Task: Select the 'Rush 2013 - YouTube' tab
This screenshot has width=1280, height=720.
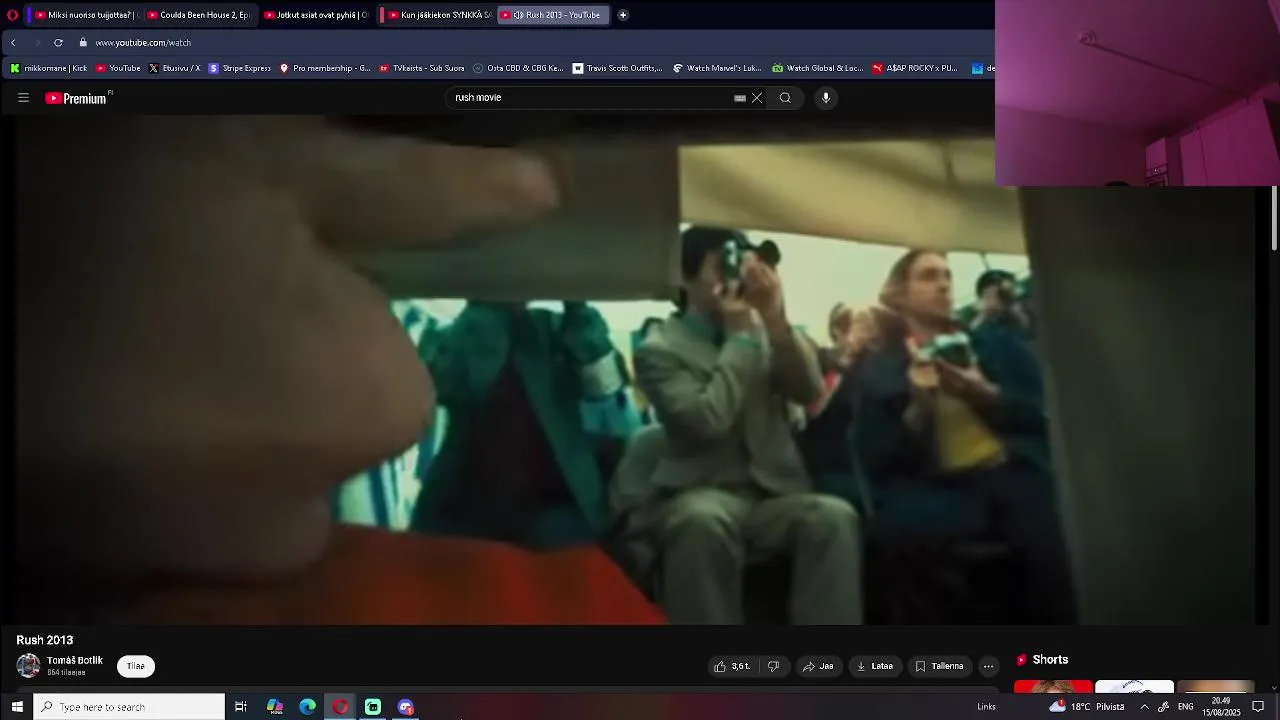Action: click(553, 15)
